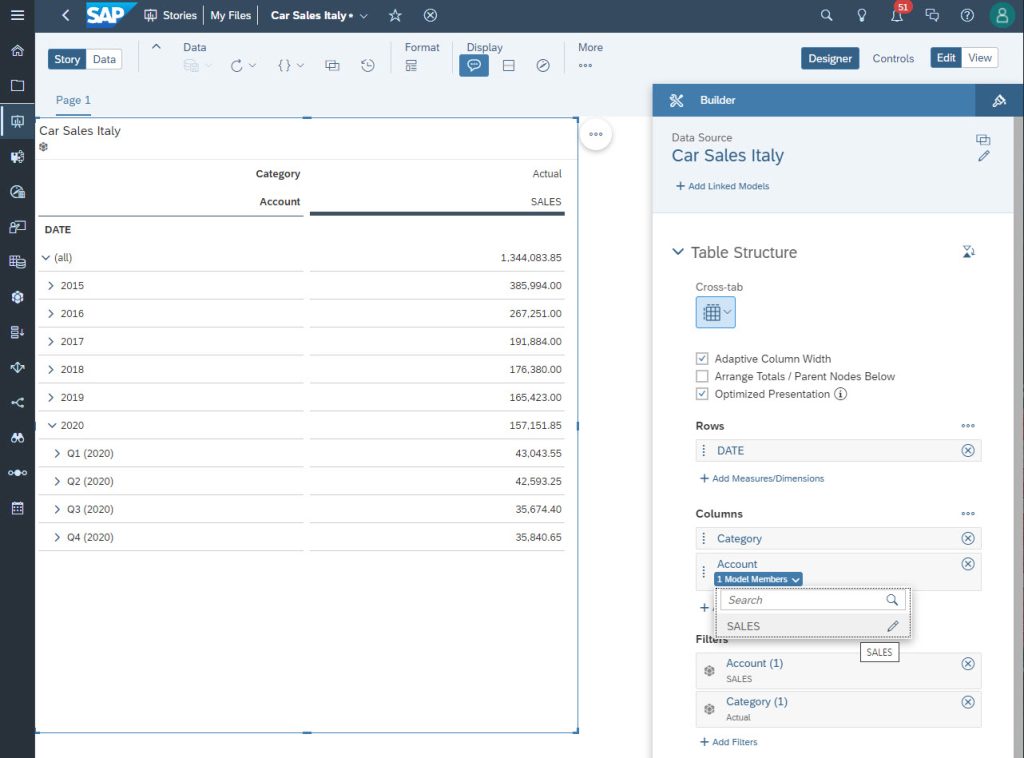Click Add Measures/Dimensions under Rows
Screen dimensions: 1024x758
coord(761,479)
